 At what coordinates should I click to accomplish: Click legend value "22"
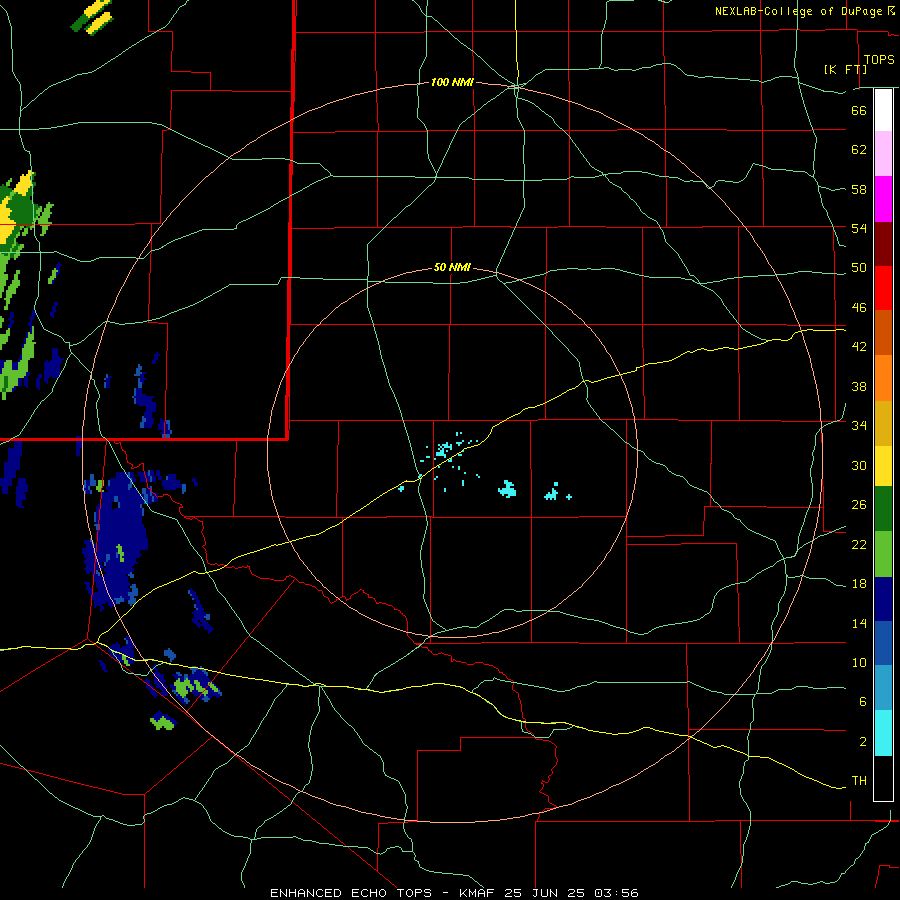pos(859,545)
